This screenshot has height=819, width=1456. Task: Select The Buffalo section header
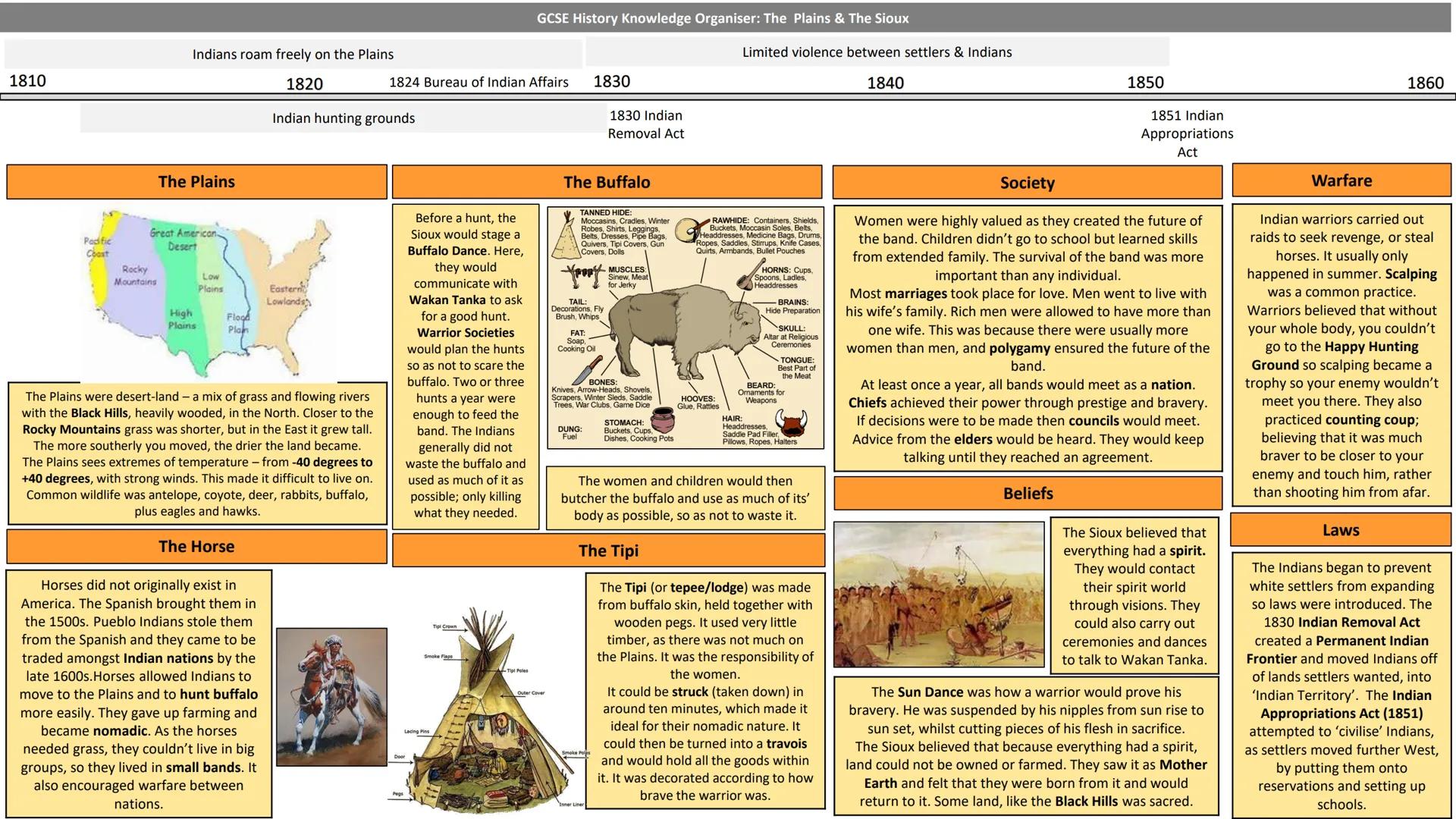tap(607, 182)
